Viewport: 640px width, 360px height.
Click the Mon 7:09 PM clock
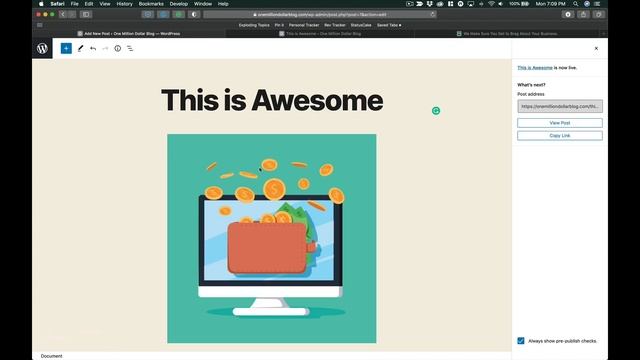[551, 4]
